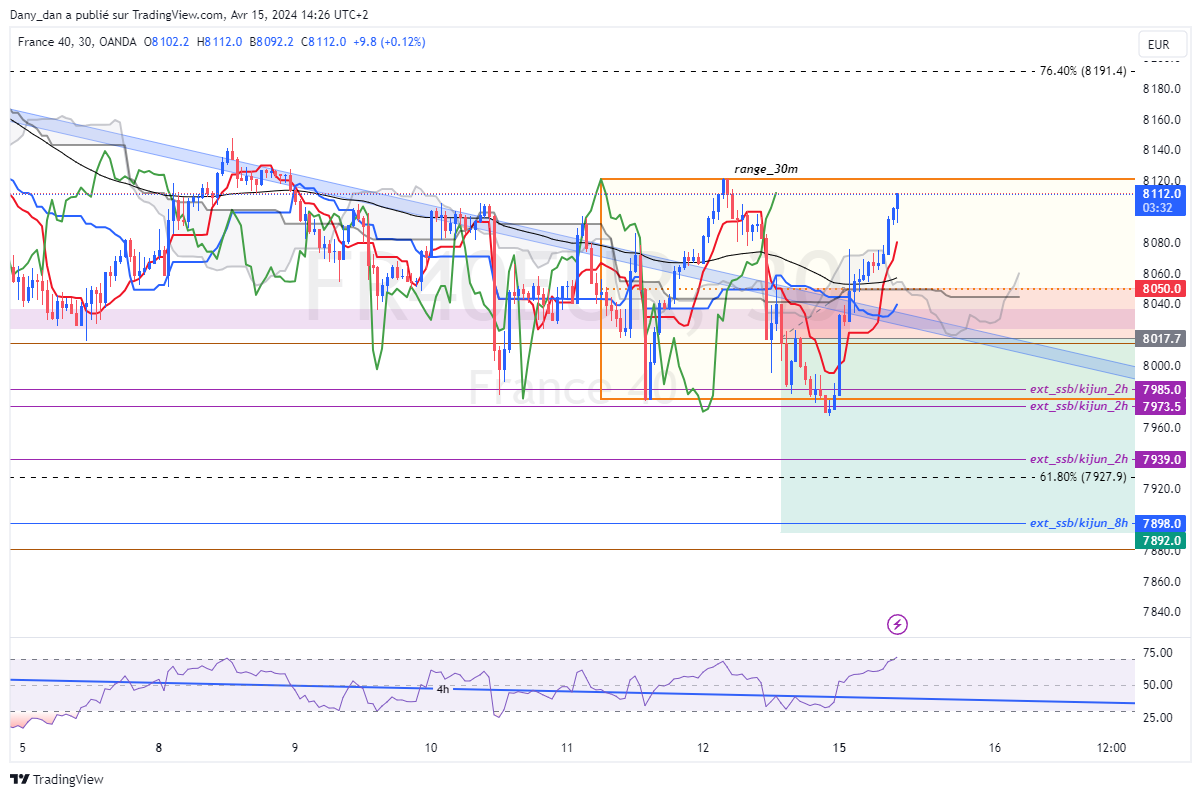Select the France 40, 30, OANDA symbol title
The image size is (1201, 797).
point(78,42)
